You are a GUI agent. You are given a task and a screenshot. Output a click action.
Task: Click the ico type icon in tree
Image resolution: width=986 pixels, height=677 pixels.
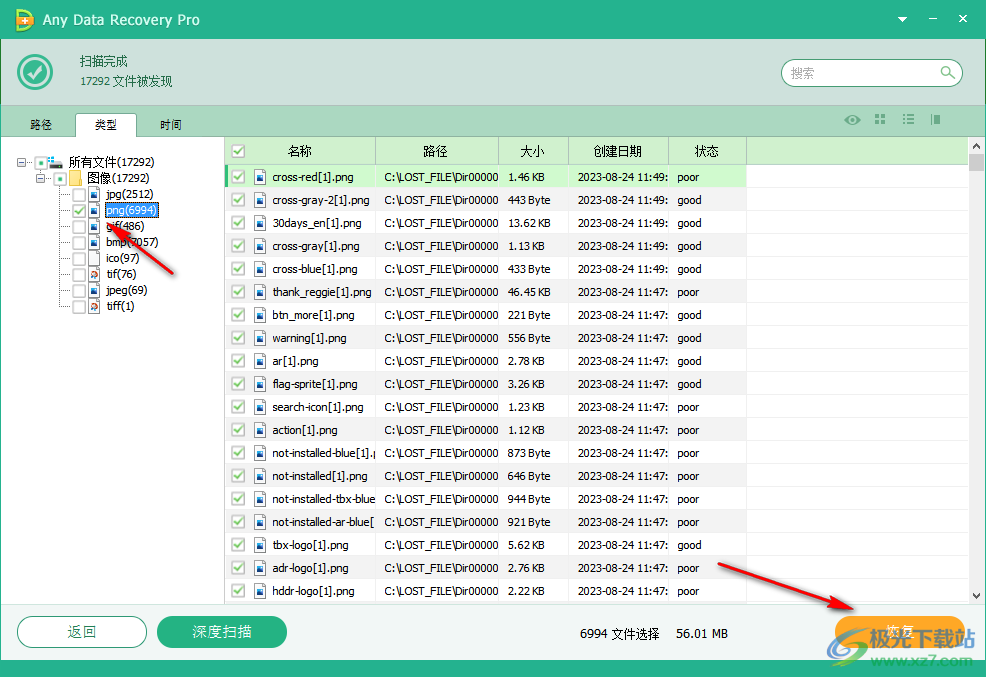(x=94, y=258)
